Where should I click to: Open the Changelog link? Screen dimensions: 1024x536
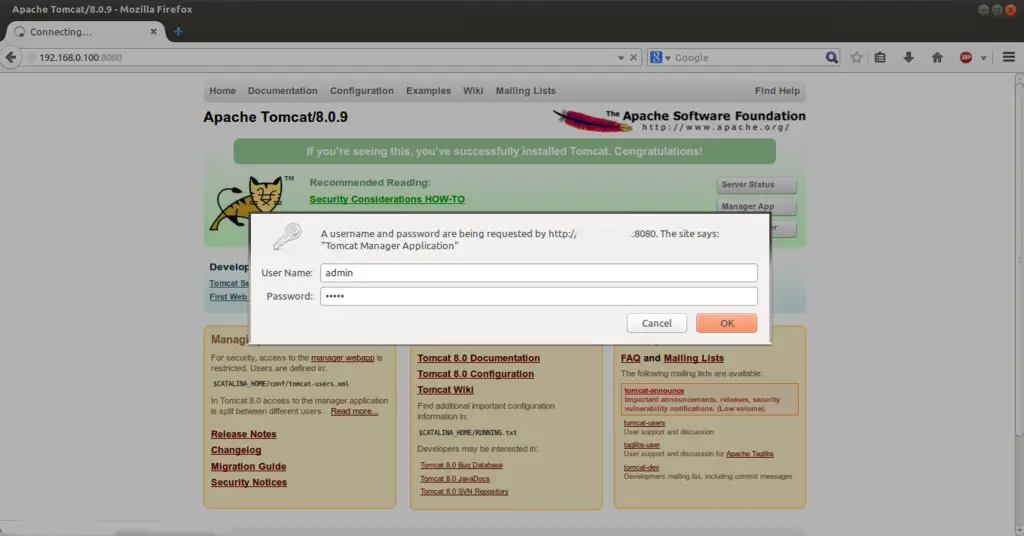click(x=236, y=450)
